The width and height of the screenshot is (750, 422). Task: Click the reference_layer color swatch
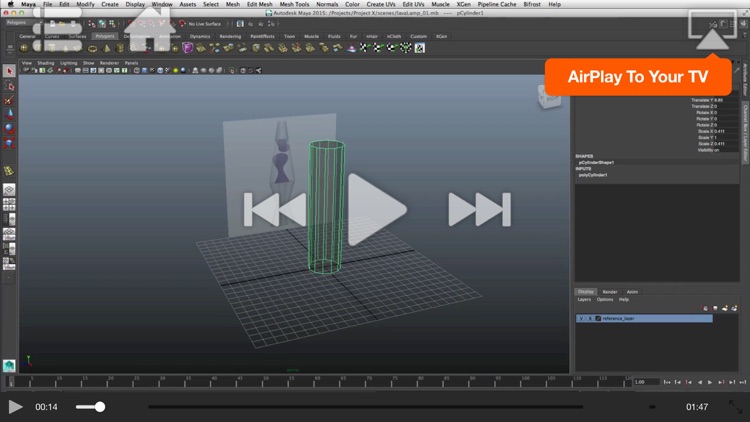[x=598, y=318]
